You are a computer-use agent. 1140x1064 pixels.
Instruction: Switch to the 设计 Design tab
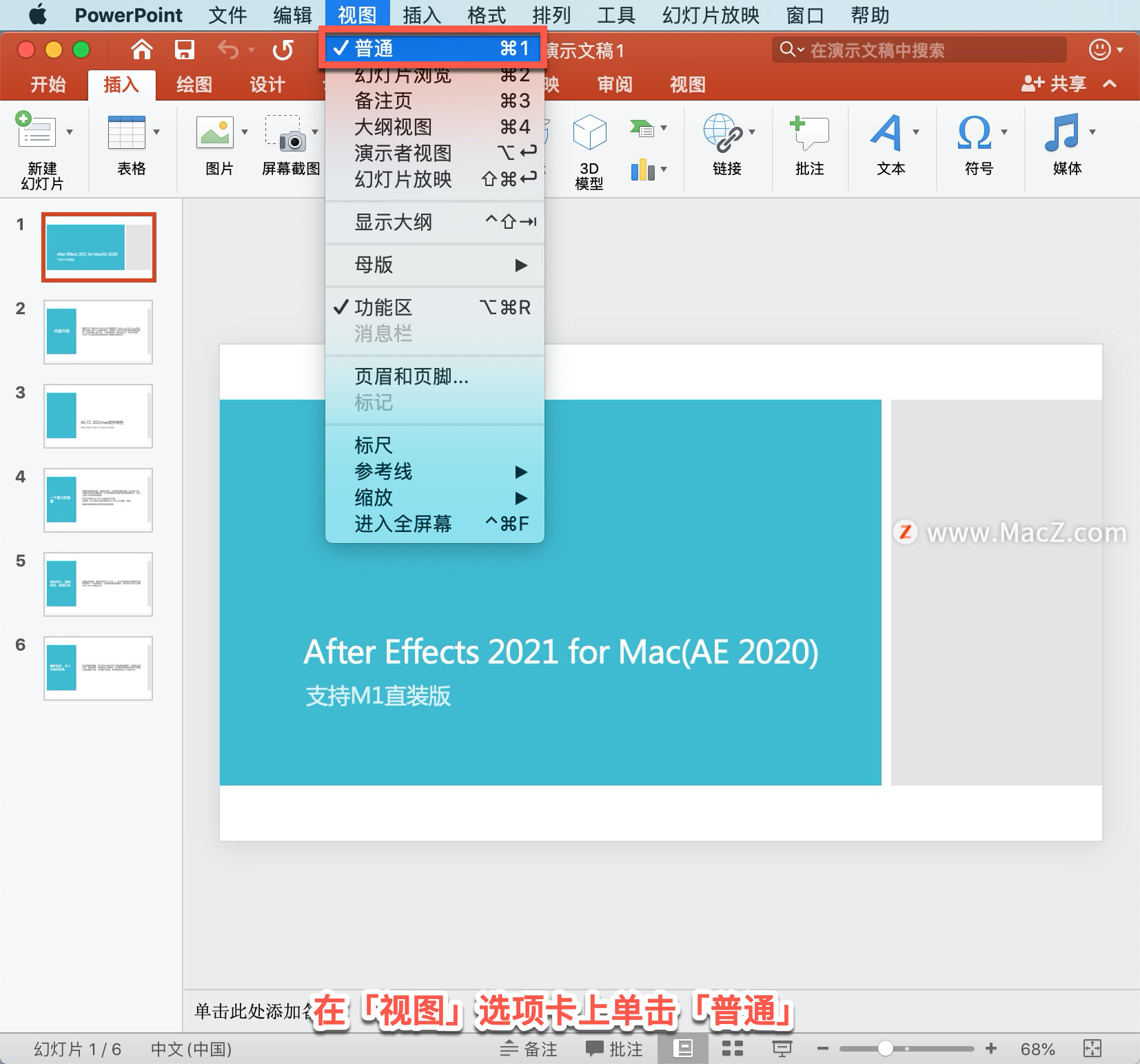267,84
